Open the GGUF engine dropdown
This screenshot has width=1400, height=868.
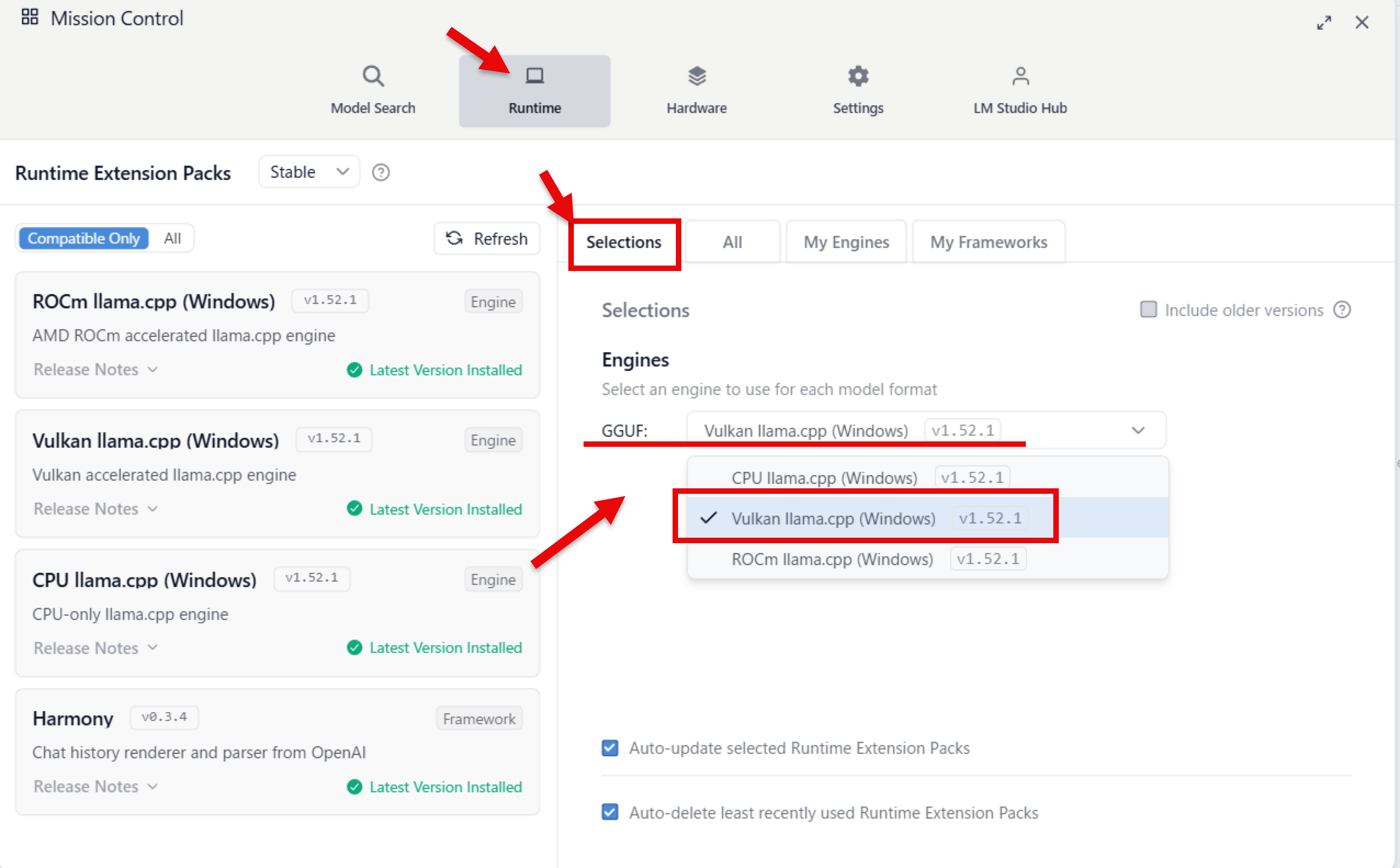(x=926, y=431)
